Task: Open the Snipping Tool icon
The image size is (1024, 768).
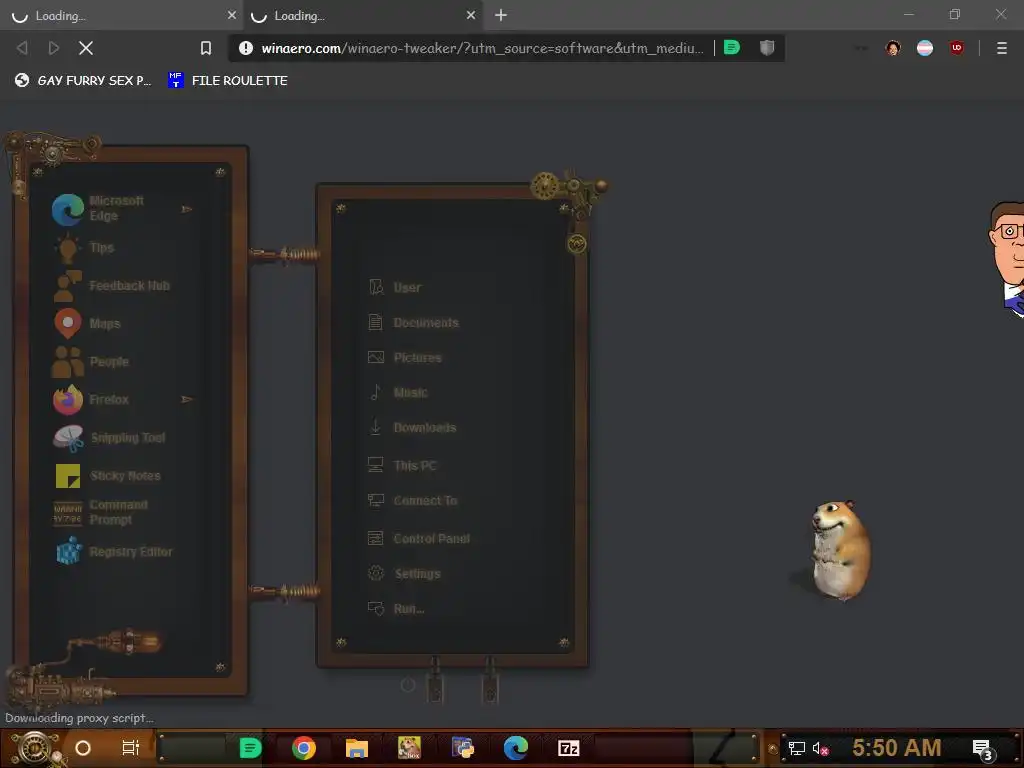Action: coord(67,438)
